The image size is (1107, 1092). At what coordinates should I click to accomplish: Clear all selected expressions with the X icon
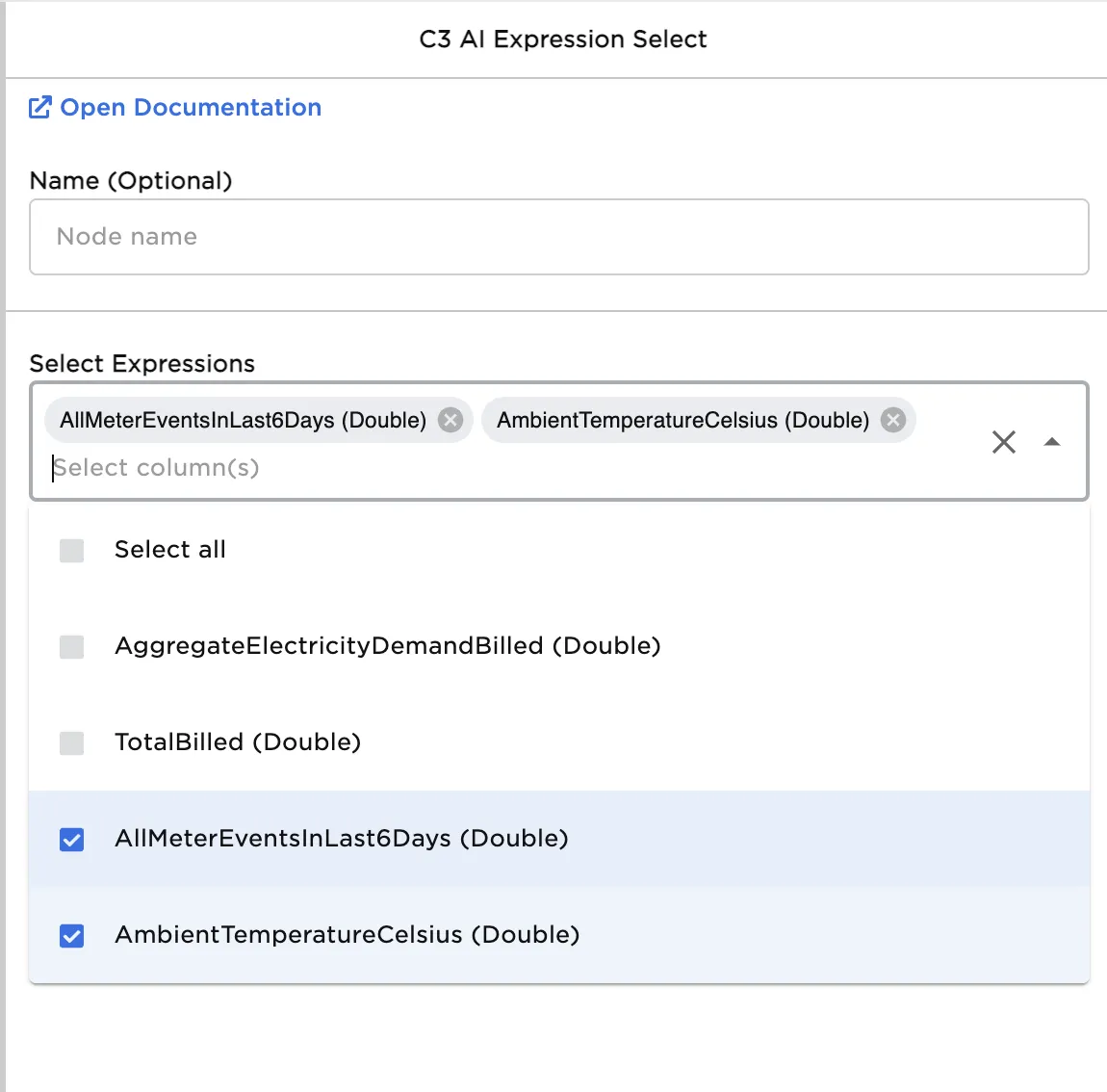tap(1004, 442)
